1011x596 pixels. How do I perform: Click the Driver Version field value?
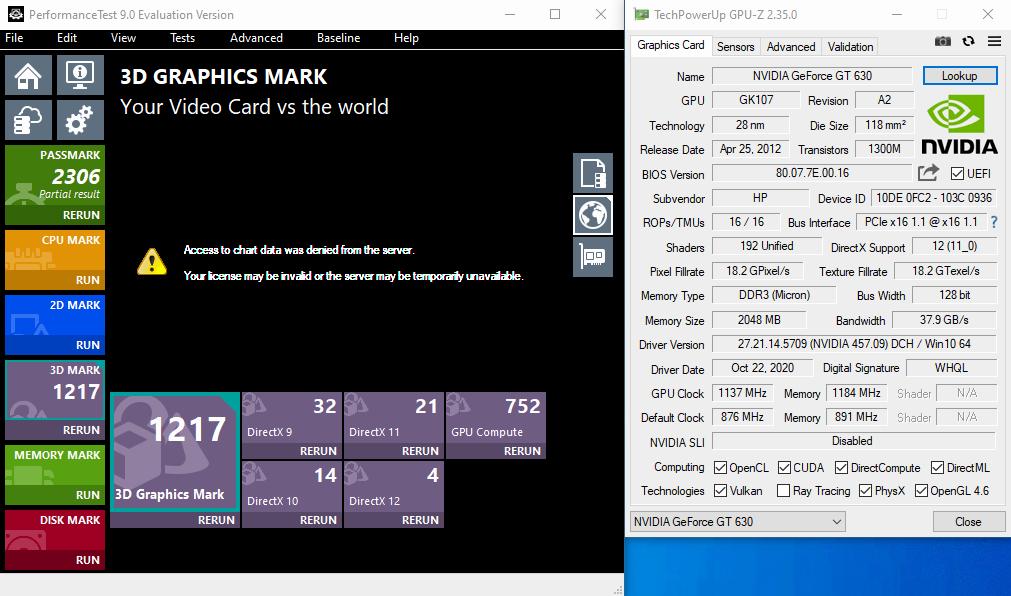(854, 344)
